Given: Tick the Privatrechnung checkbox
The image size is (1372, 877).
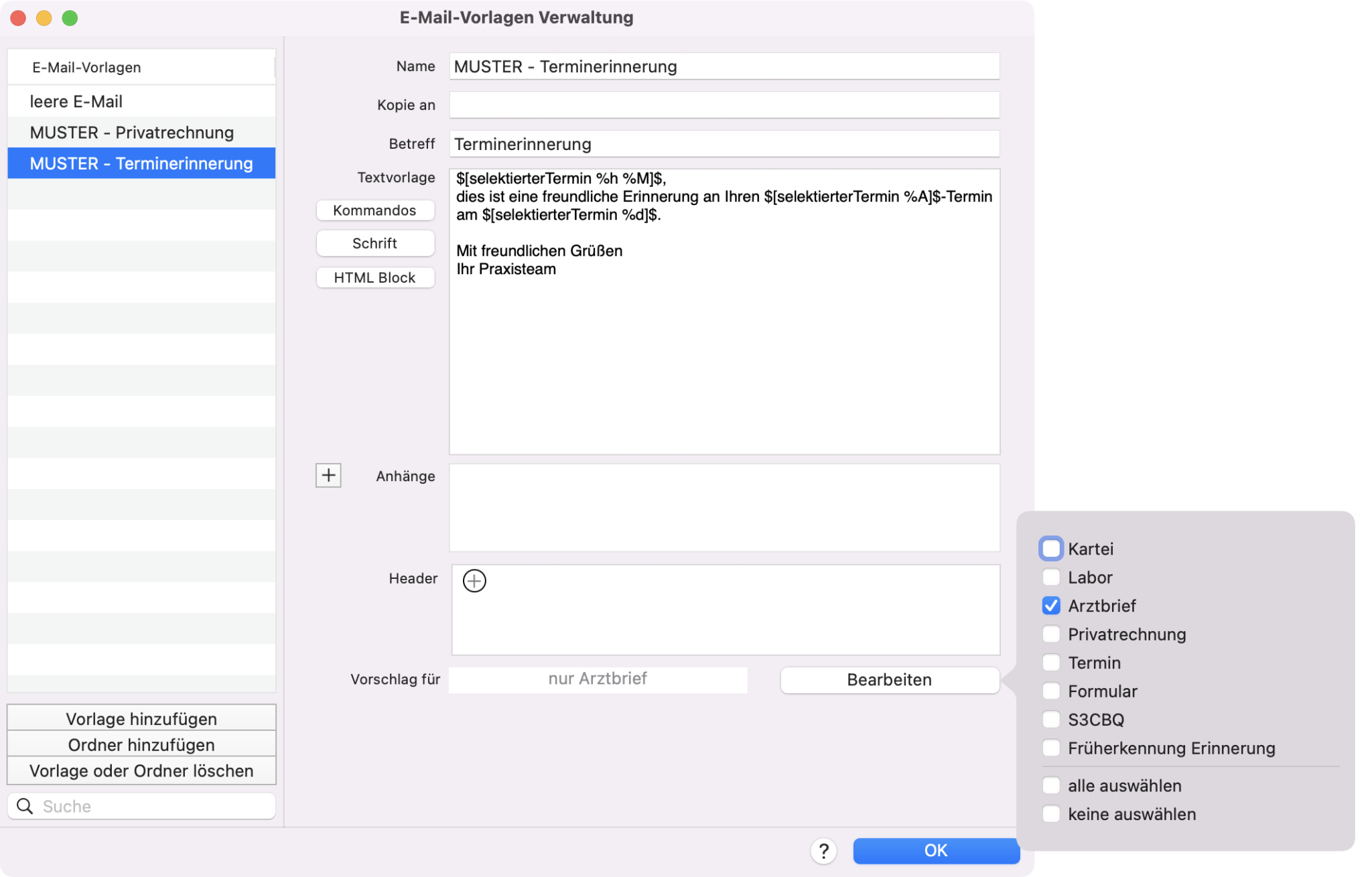Looking at the screenshot, I should pos(1051,634).
